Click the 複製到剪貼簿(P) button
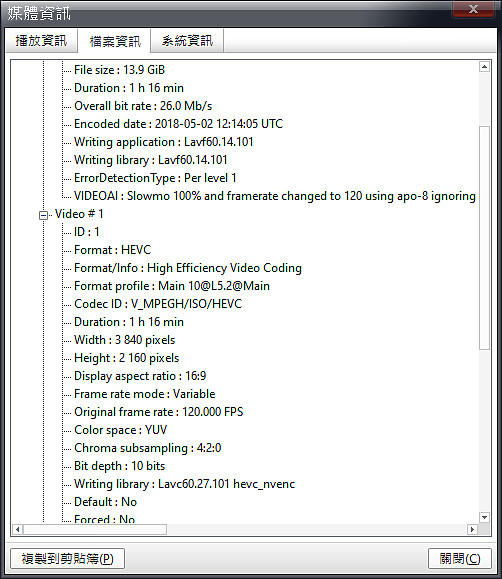This screenshot has width=502, height=579. 68,558
